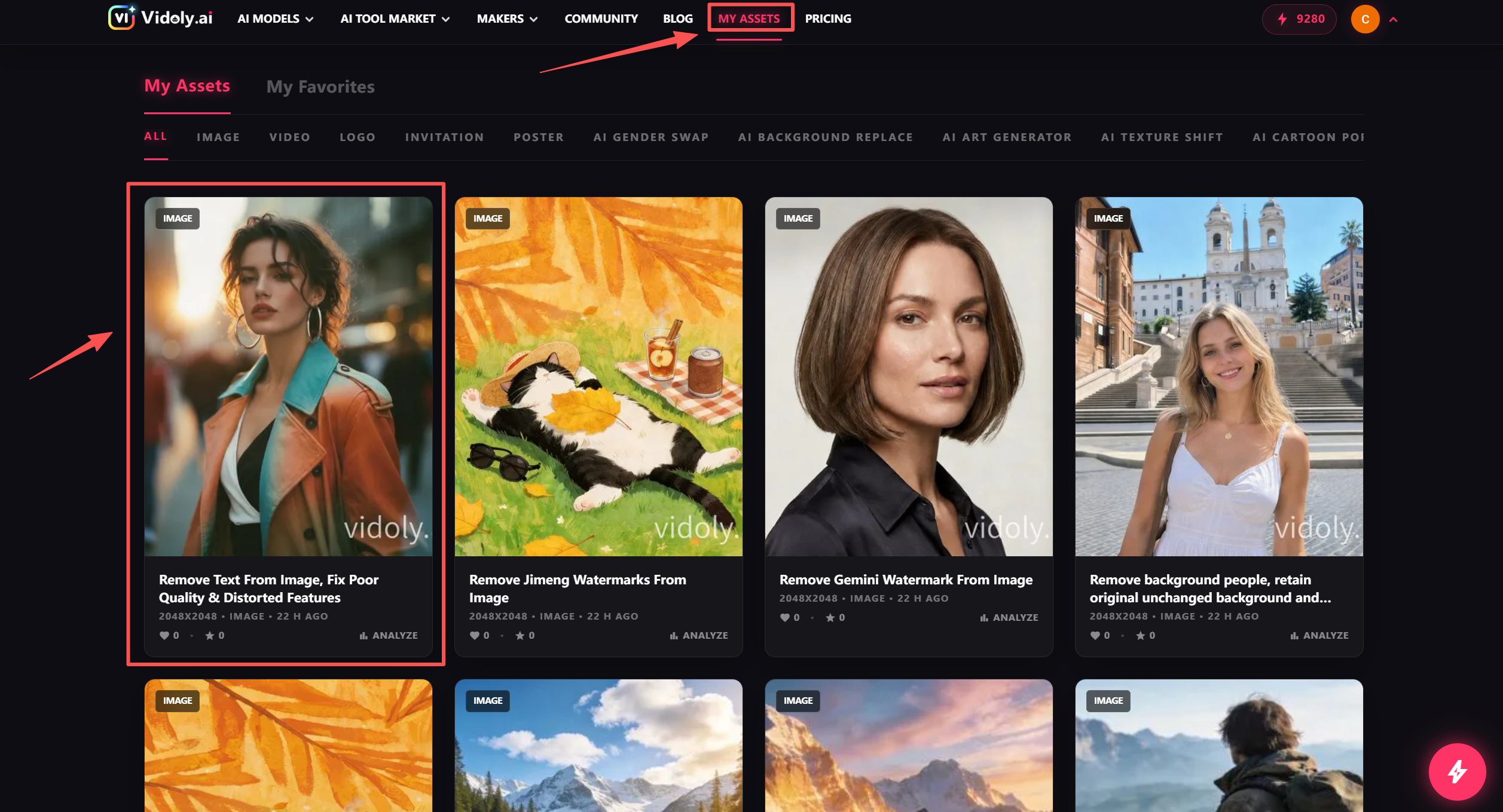1503x812 pixels.
Task: Open the Remove Jimeng Watermarks From Image title
Action: [x=578, y=589]
